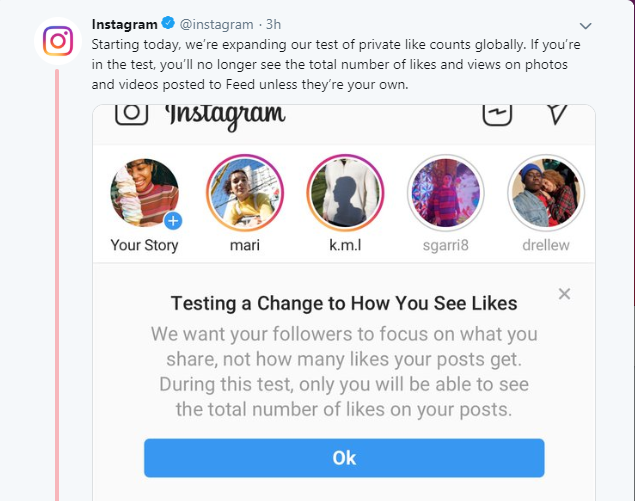Screen dimensions: 635x501
Task: Click the 3h tweet timestamp
Action: [273, 24]
